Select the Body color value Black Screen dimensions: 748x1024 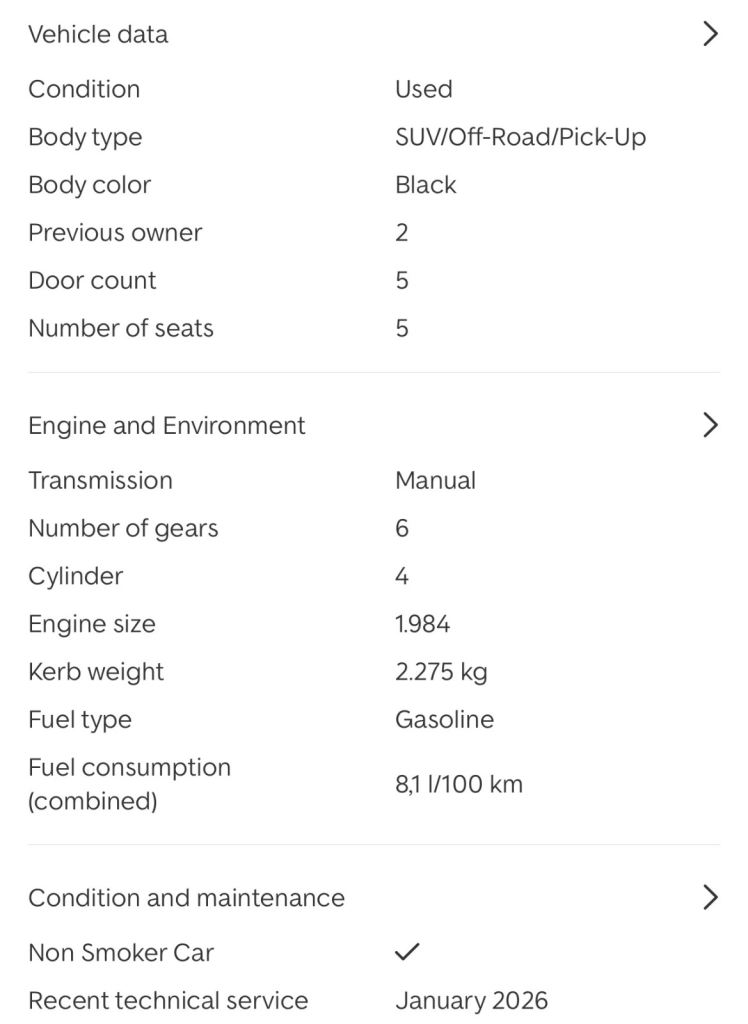point(425,185)
